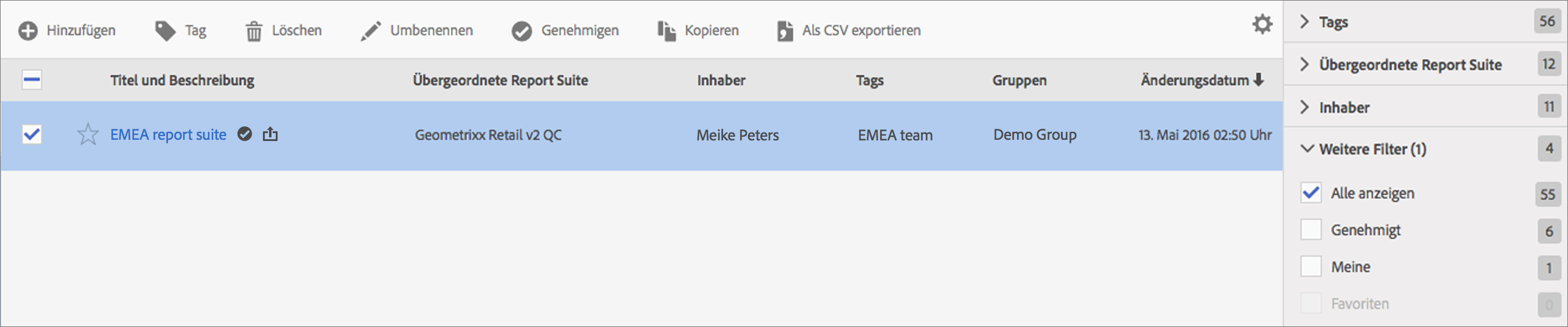Expand the Übergeordnete Report Suite filter
This screenshot has height=327, width=1568.
pyautogui.click(x=1304, y=64)
